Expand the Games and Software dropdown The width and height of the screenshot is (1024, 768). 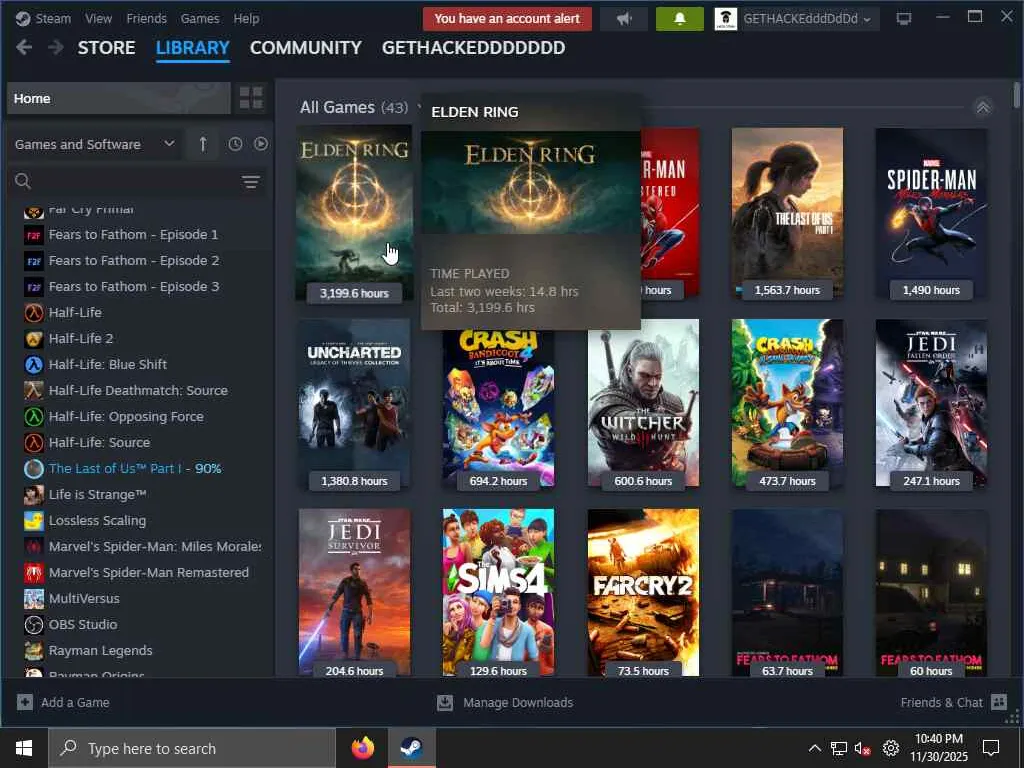tap(95, 144)
